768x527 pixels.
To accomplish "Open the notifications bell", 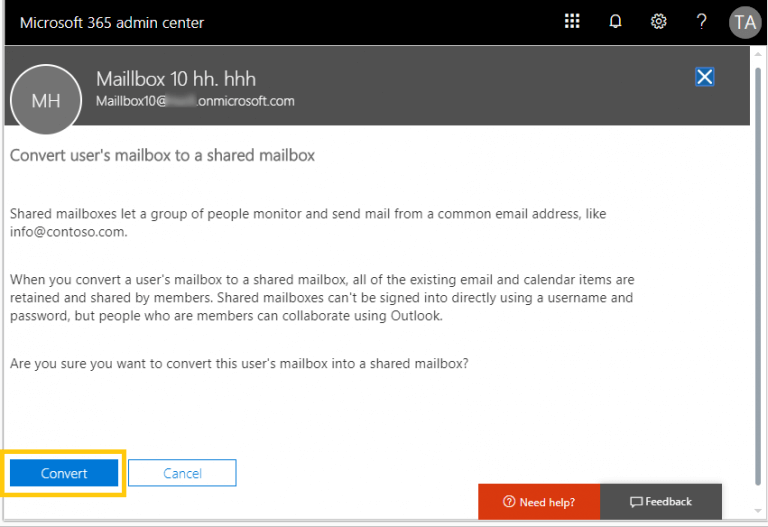I will tap(615, 22).
